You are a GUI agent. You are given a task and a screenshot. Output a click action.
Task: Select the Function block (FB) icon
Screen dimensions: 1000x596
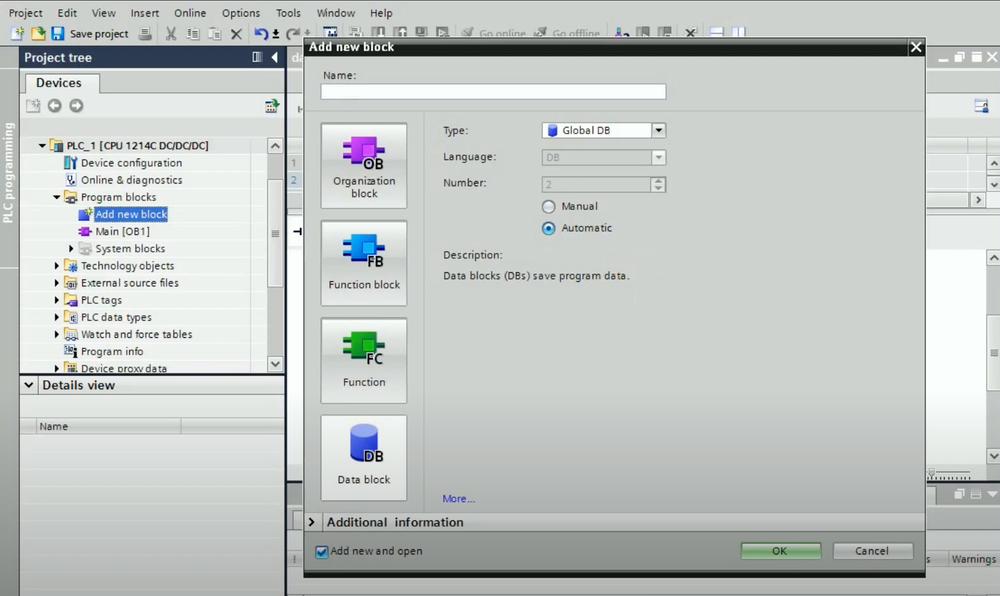tap(363, 262)
